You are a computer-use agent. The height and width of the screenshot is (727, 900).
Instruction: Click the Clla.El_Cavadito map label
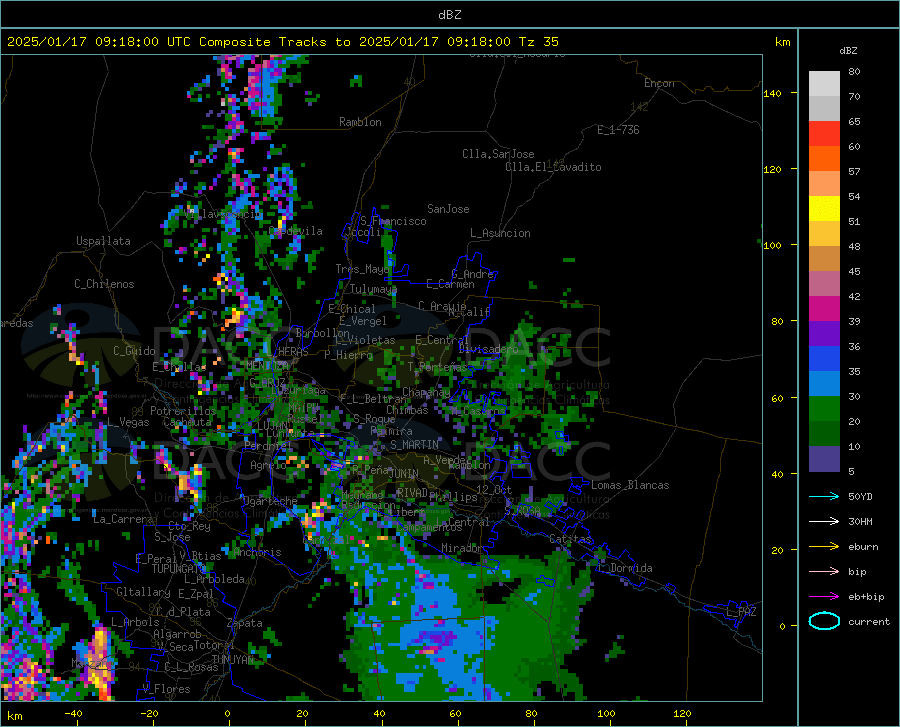pyautogui.click(x=553, y=167)
